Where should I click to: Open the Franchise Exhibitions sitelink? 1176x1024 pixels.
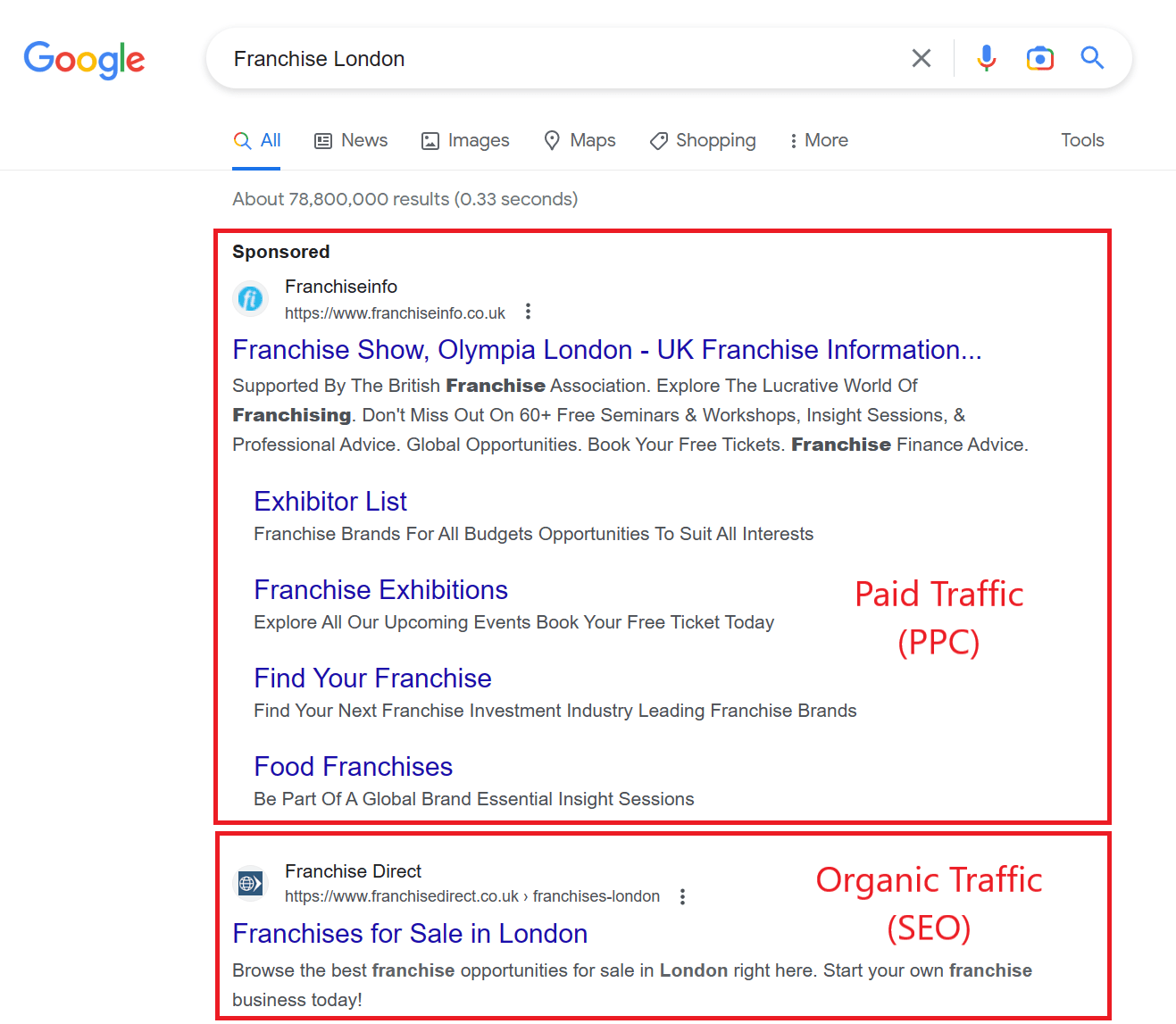pos(381,590)
